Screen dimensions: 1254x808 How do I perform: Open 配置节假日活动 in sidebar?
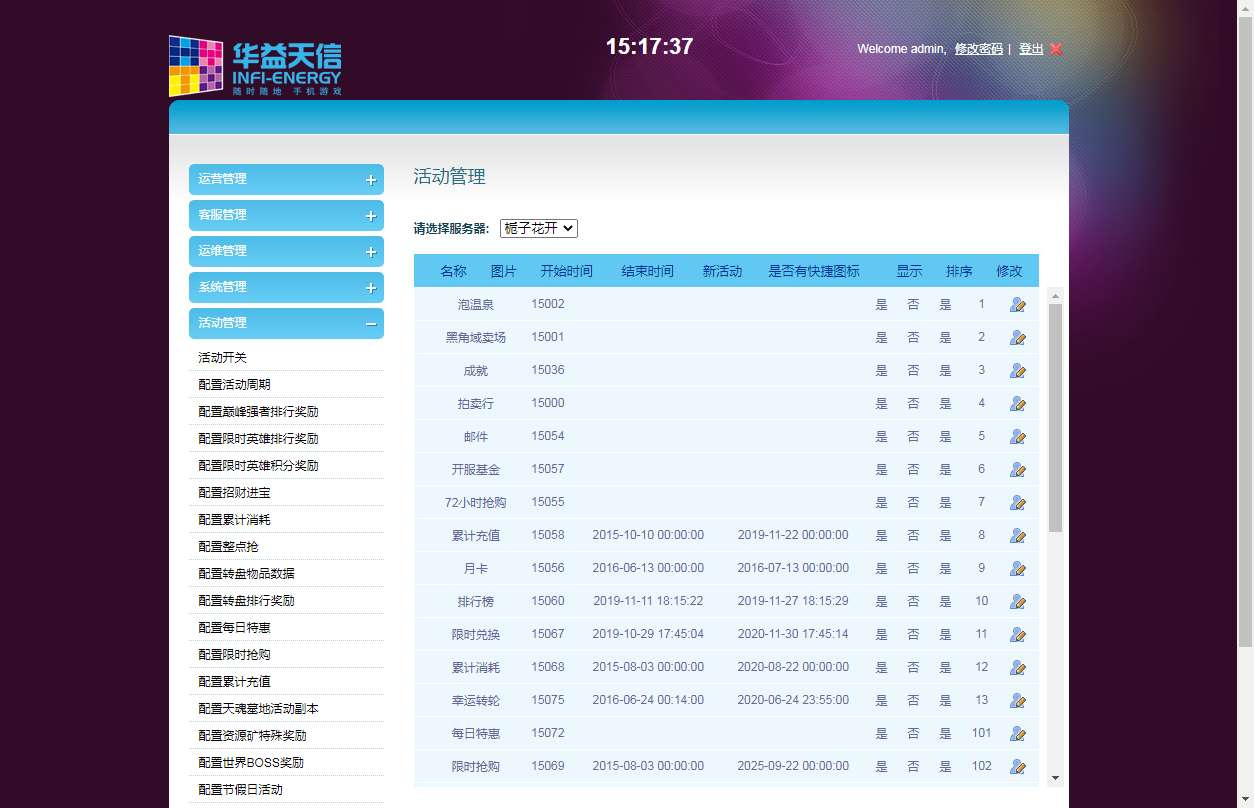240,789
